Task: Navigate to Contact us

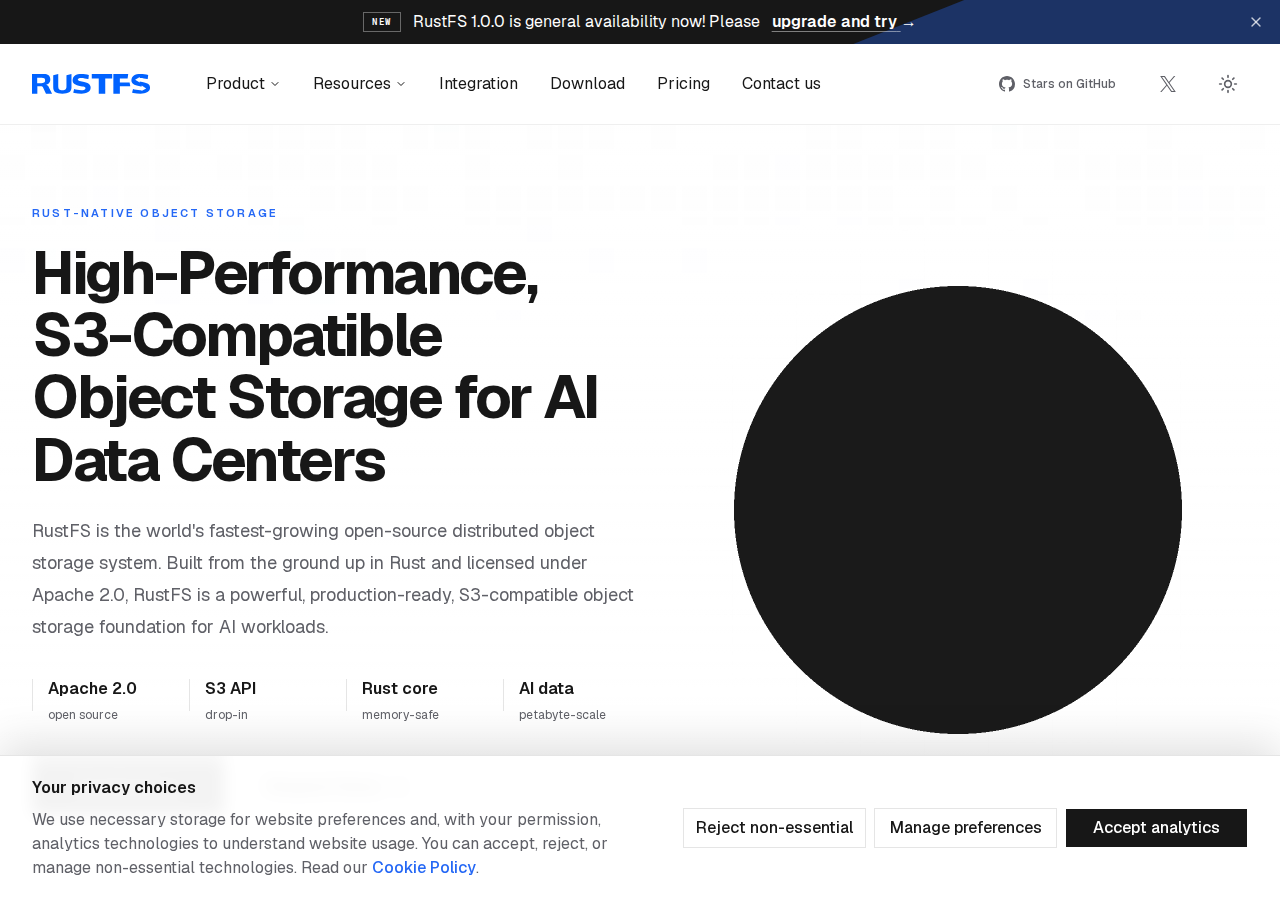Action: [x=781, y=84]
